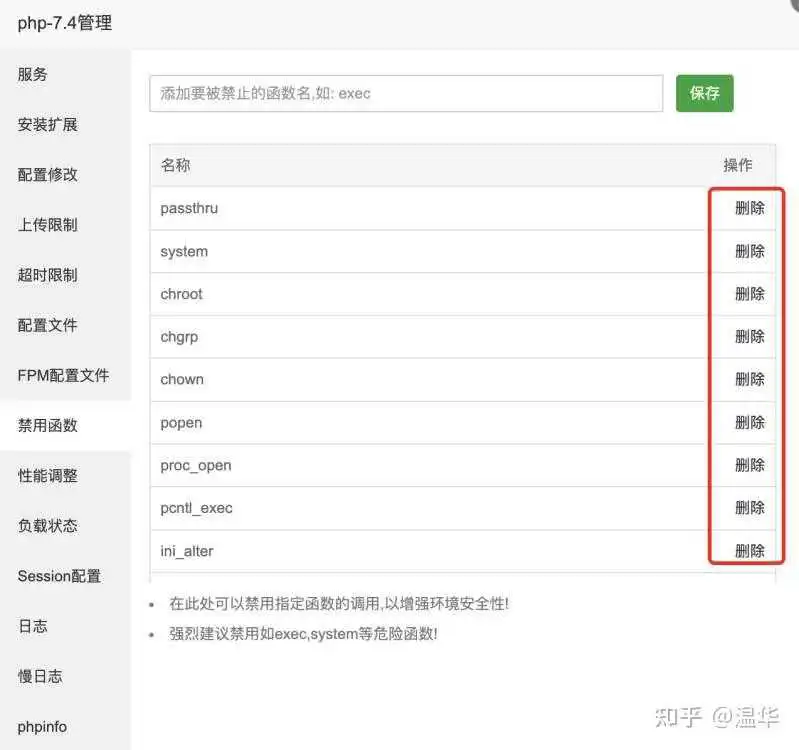
Task: Remove chroot from disabled functions
Action: [750, 294]
